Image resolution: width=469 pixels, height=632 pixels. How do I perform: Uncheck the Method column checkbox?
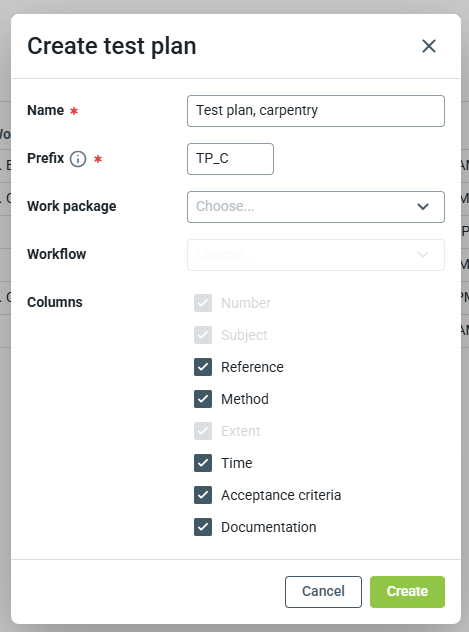pos(203,399)
